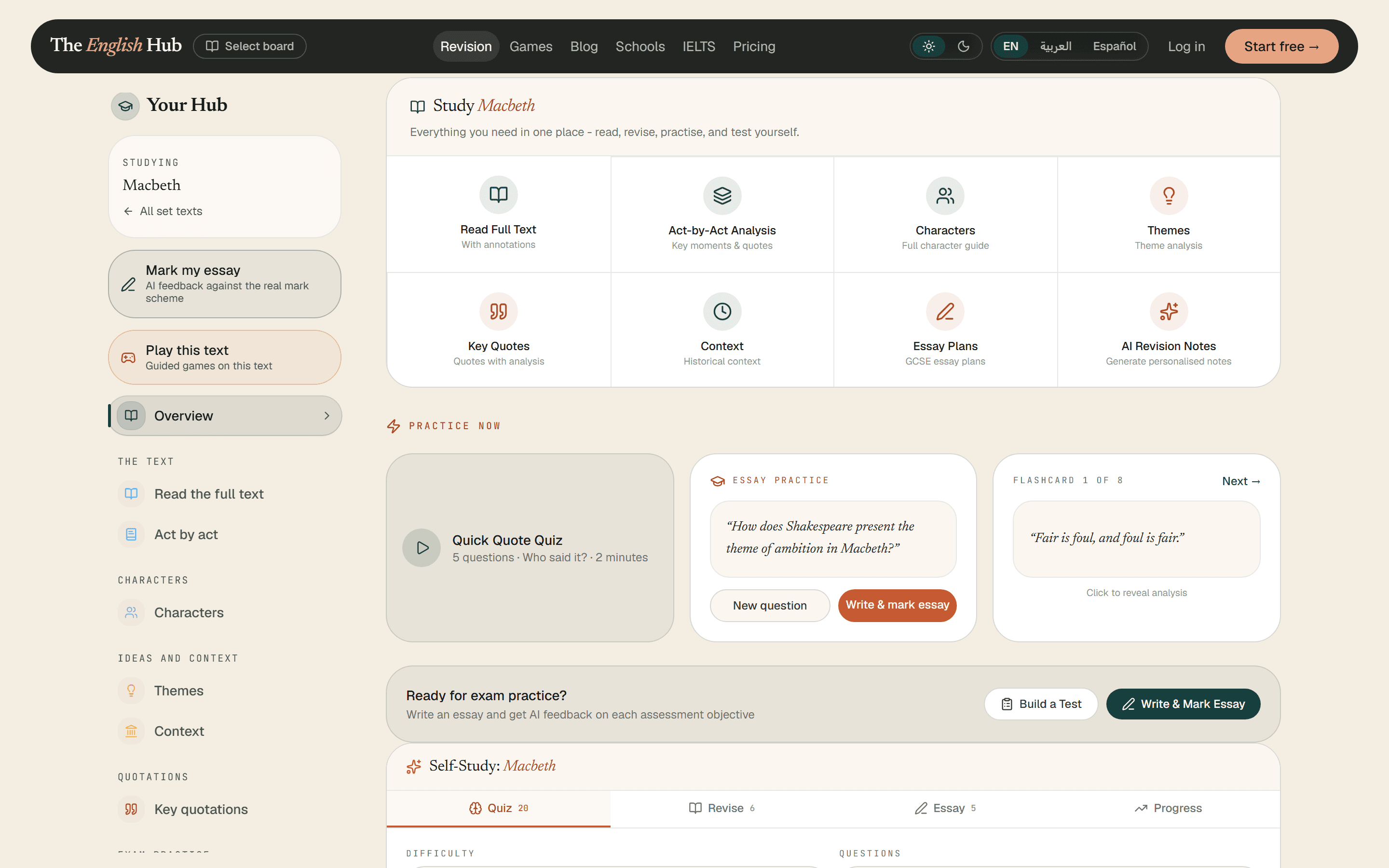Select Arabic language option

point(1056,46)
